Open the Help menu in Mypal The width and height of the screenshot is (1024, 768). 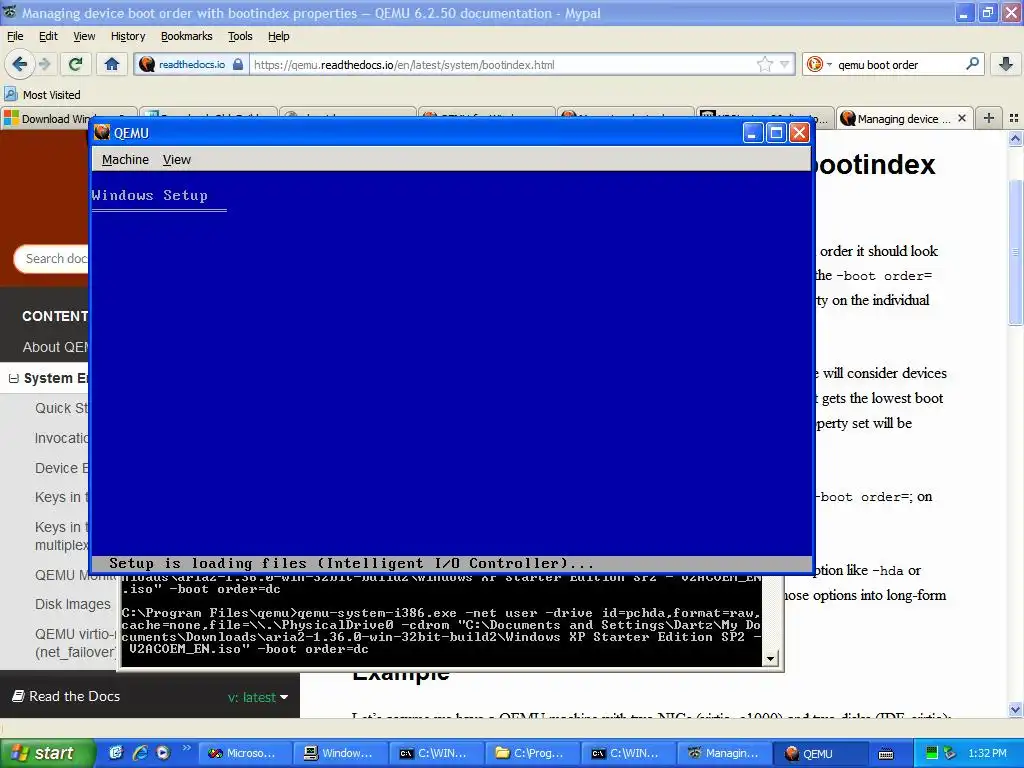point(278,36)
